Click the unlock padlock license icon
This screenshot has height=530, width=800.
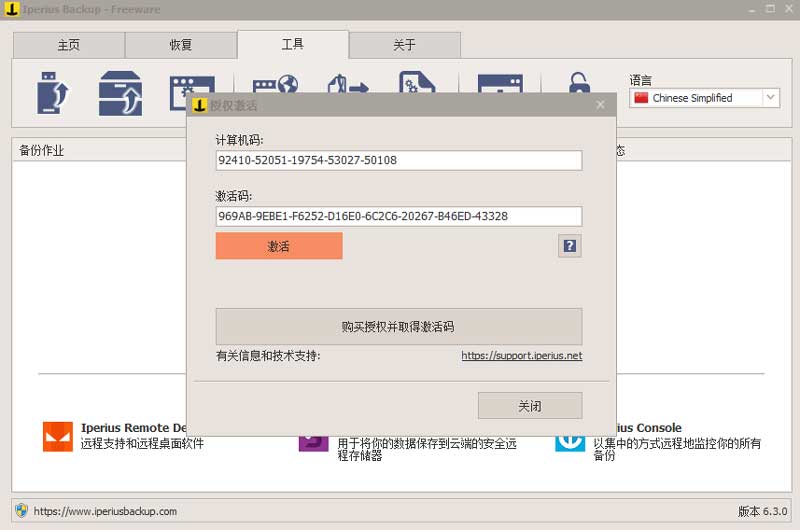(580, 83)
